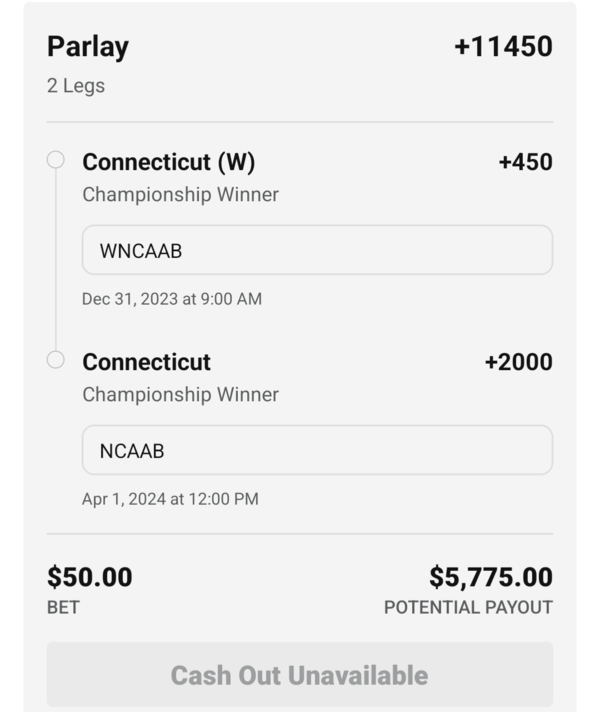
Task: Click the $50.00 bet amount
Action: (x=90, y=577)
